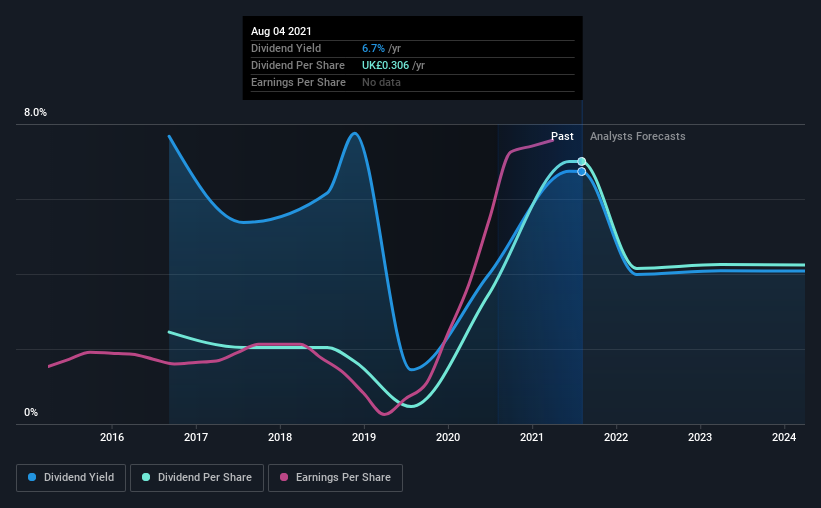Click the 2022 x-axis label
821x508 pixels.
[616, 437]
